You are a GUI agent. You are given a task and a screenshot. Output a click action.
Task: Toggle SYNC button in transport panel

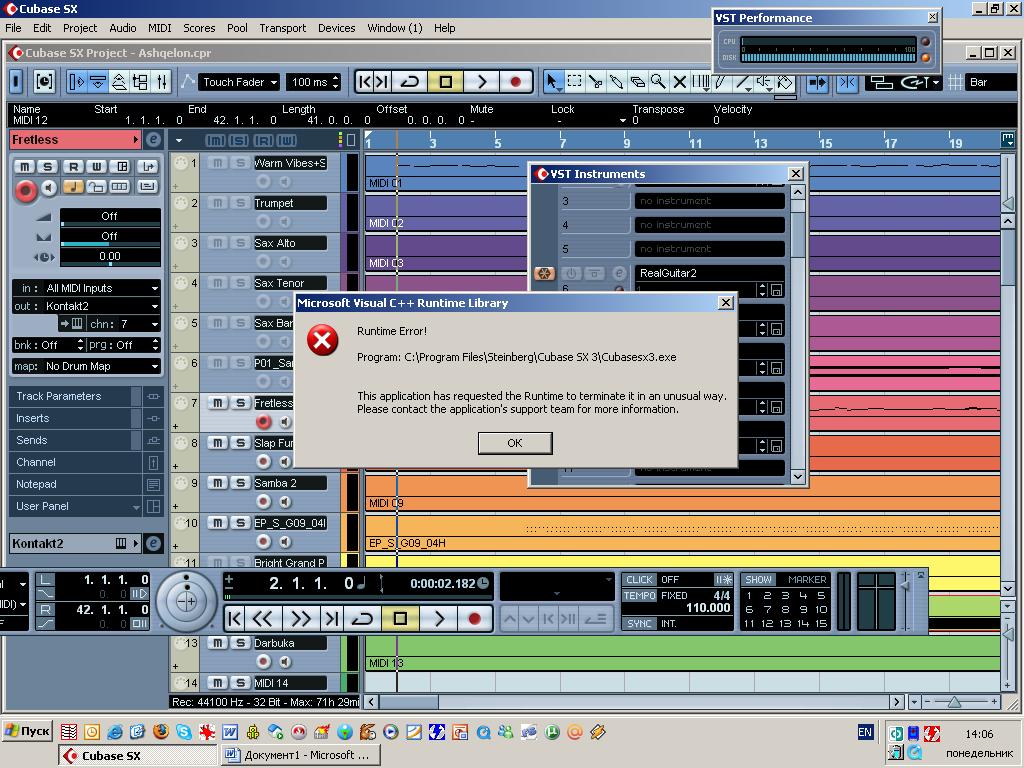[x=639, y=624]
